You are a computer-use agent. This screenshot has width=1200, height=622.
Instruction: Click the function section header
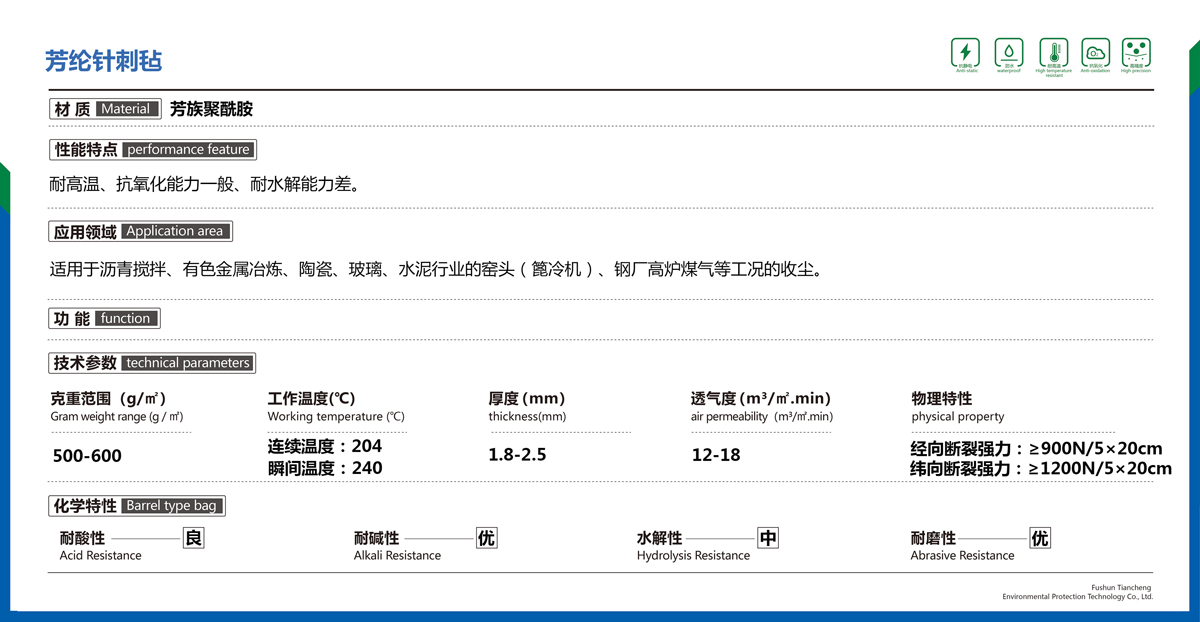[105, 319]
